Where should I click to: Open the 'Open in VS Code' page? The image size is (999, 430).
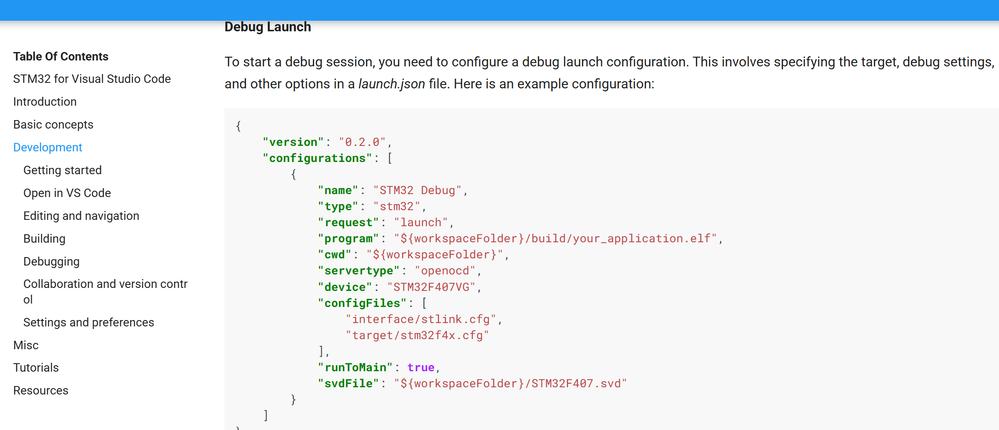pyautogui.click(x=67, y=193)
